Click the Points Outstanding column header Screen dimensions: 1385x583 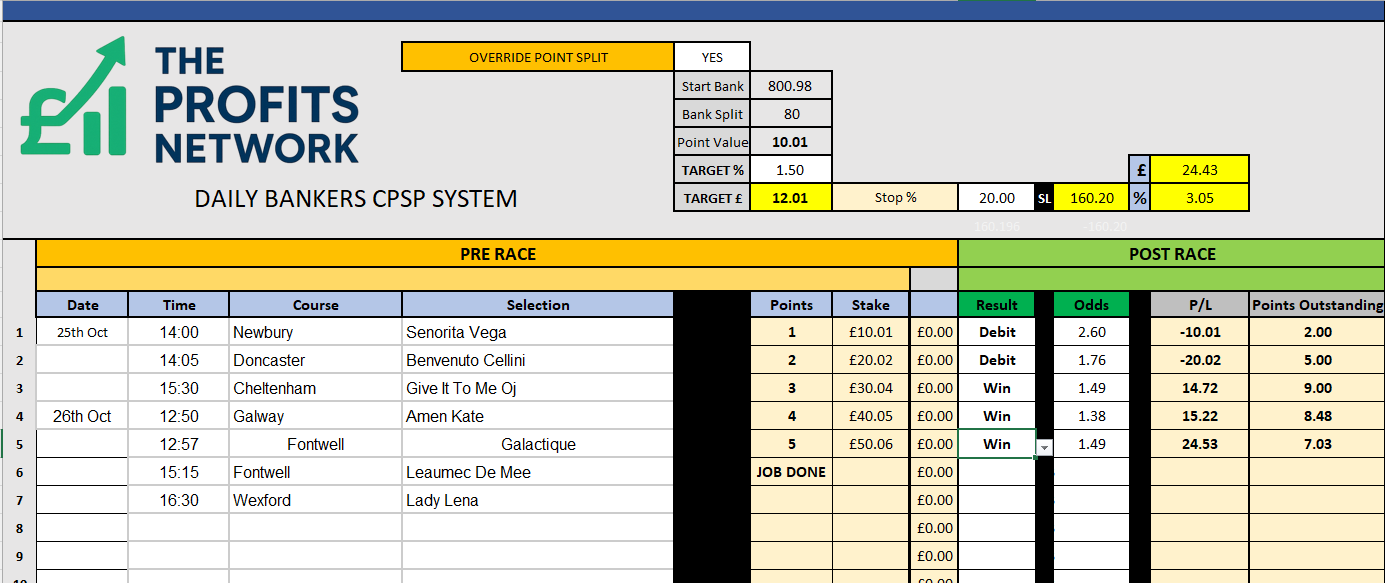point(1316,305)
